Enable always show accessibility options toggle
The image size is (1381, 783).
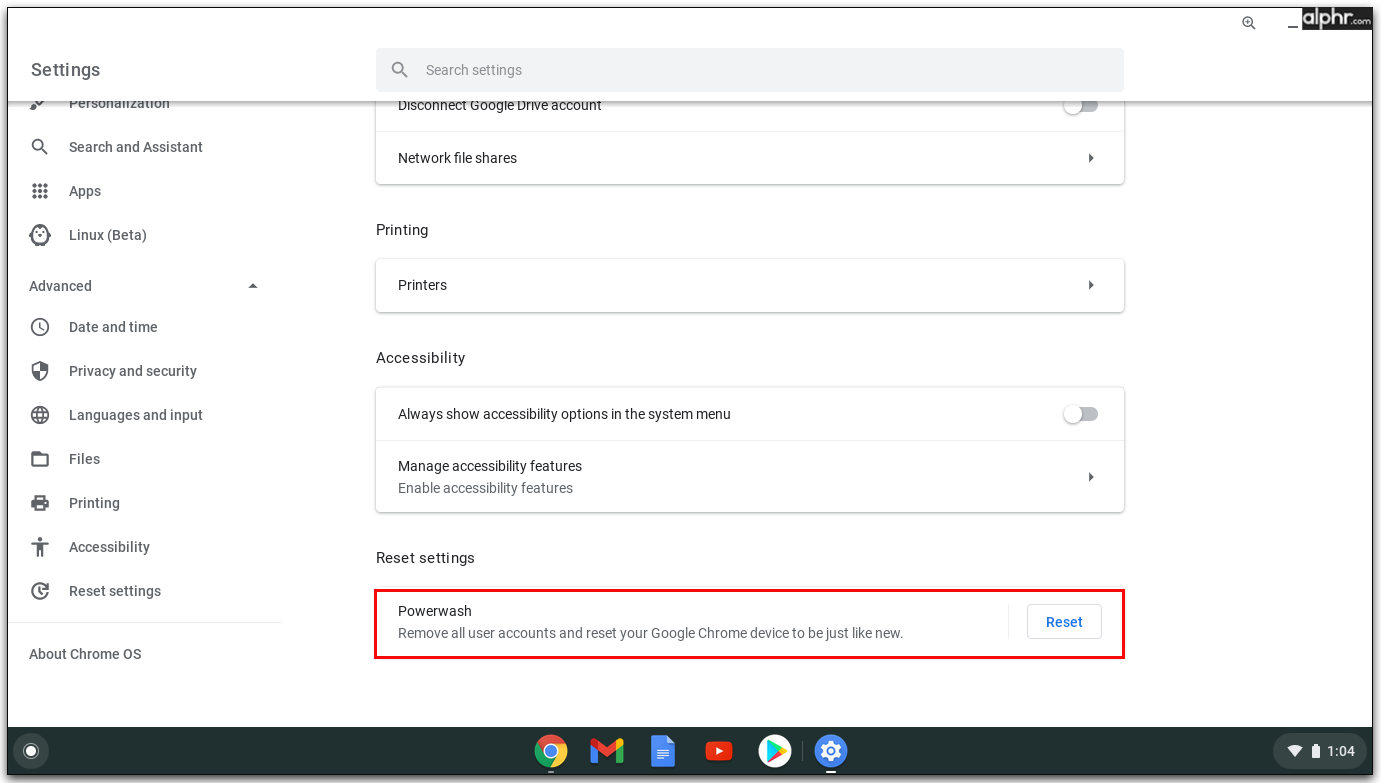click(x=1080, y=414)
